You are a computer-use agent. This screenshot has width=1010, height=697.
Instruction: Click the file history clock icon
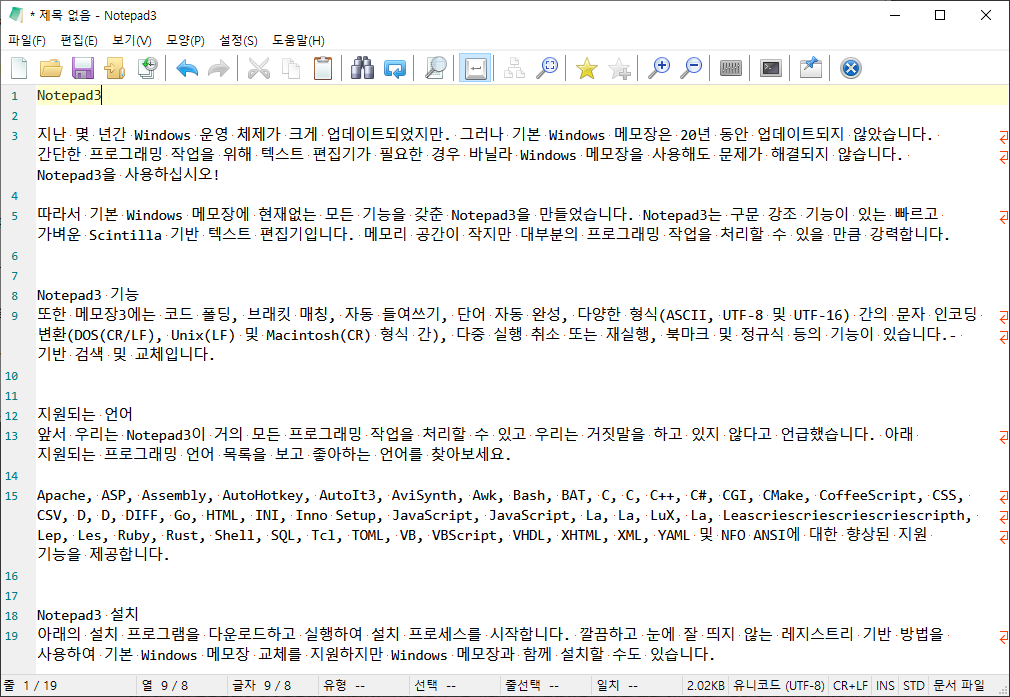(148, 68)
